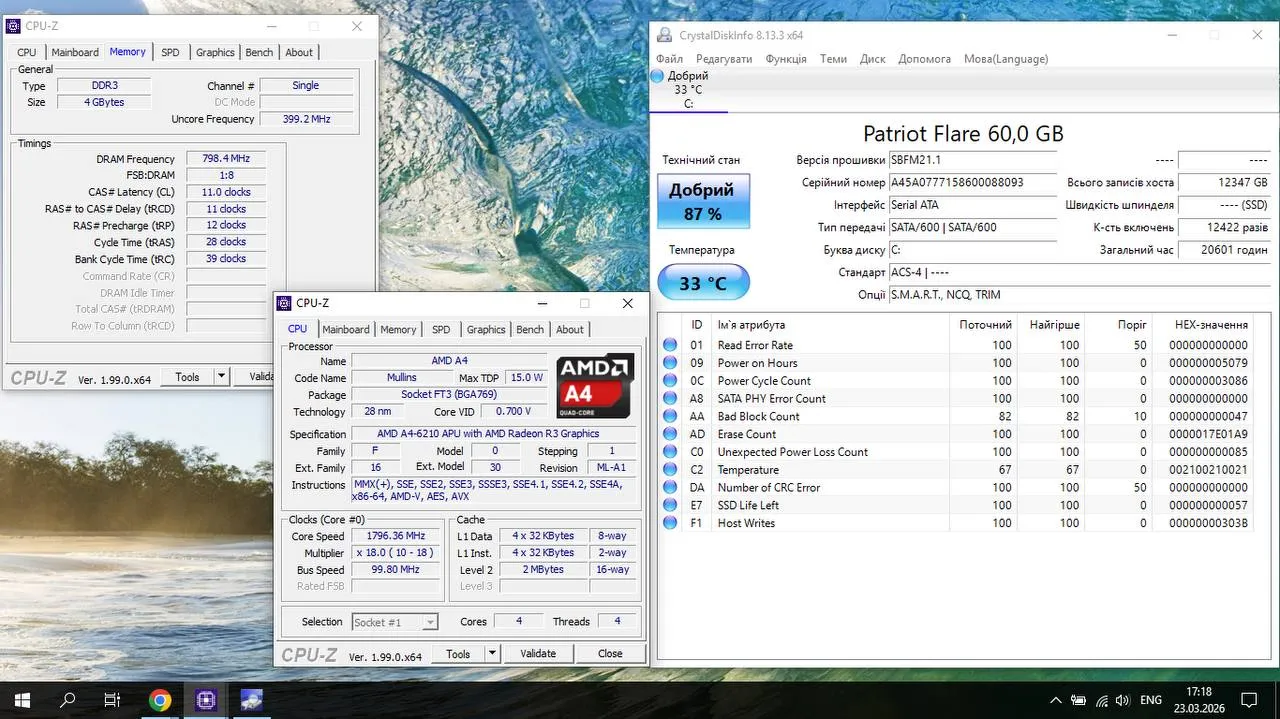Click Validate button in front CPU-Z

tap(538, 653)
